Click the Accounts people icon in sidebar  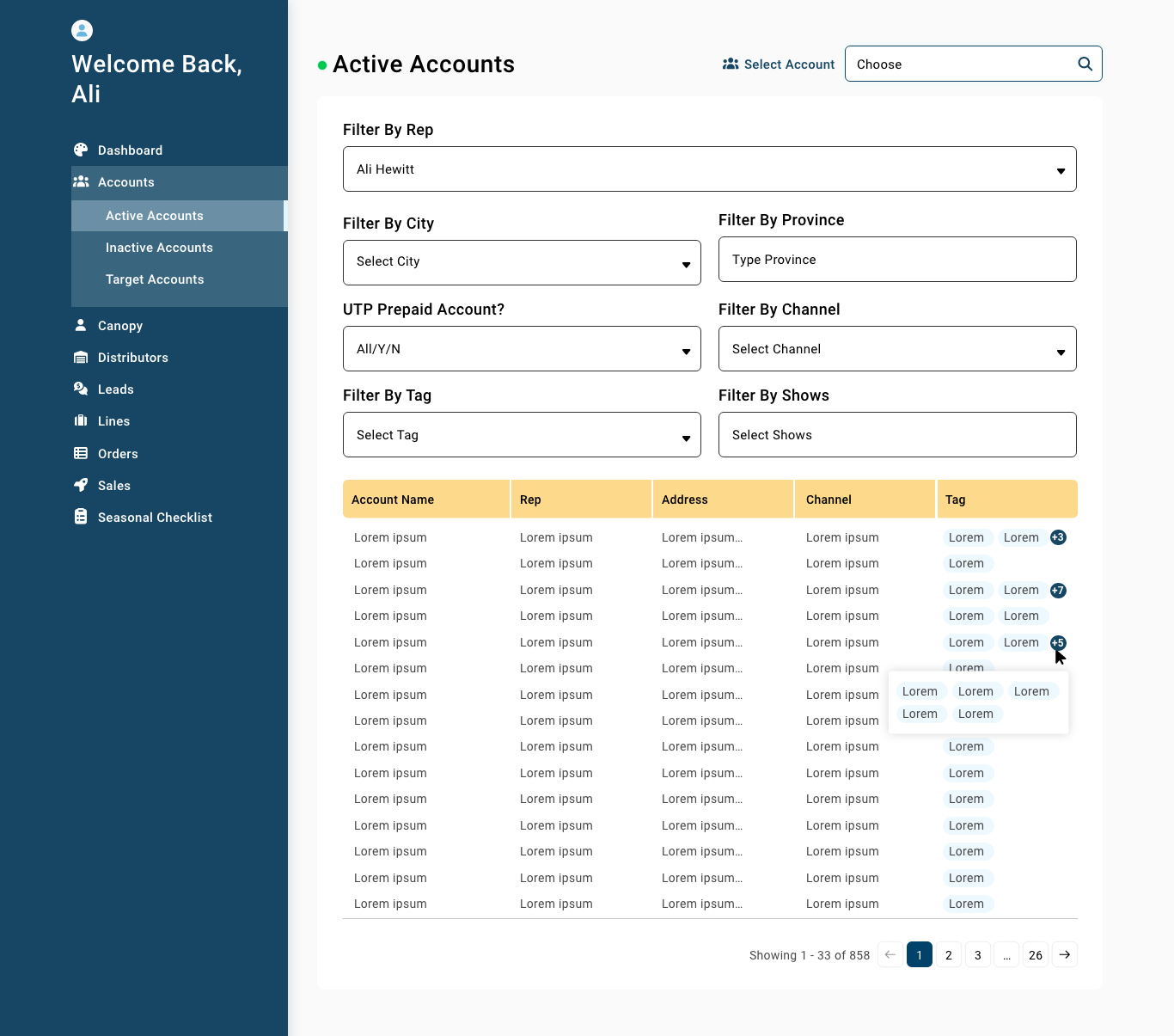point(81,181)
